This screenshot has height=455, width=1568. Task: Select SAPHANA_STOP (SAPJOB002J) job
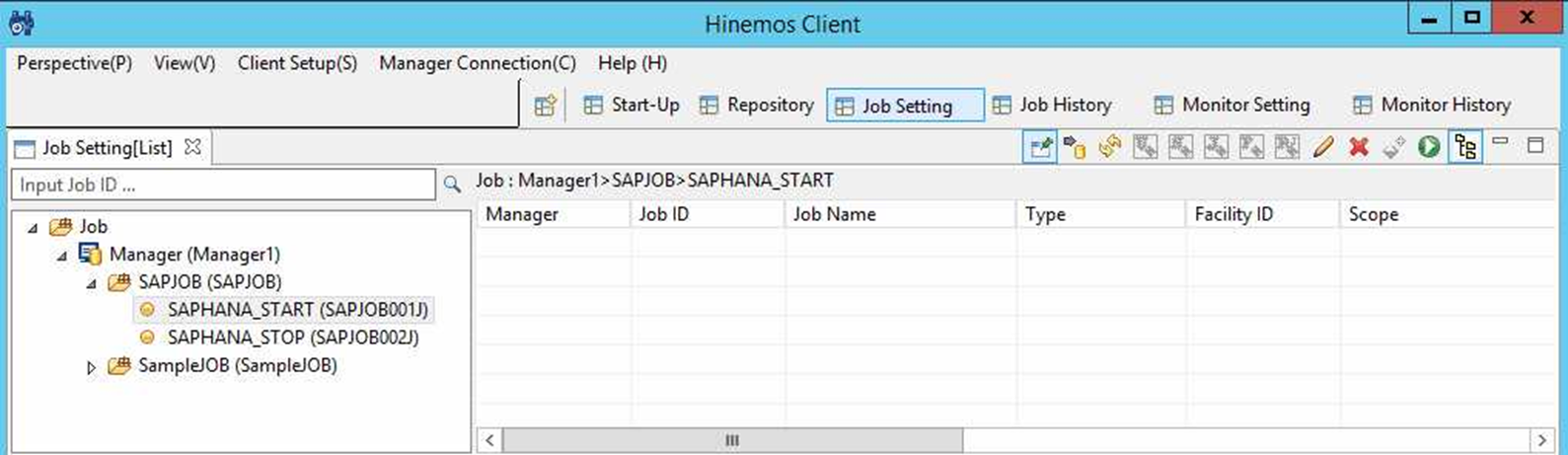click(292, 338)
